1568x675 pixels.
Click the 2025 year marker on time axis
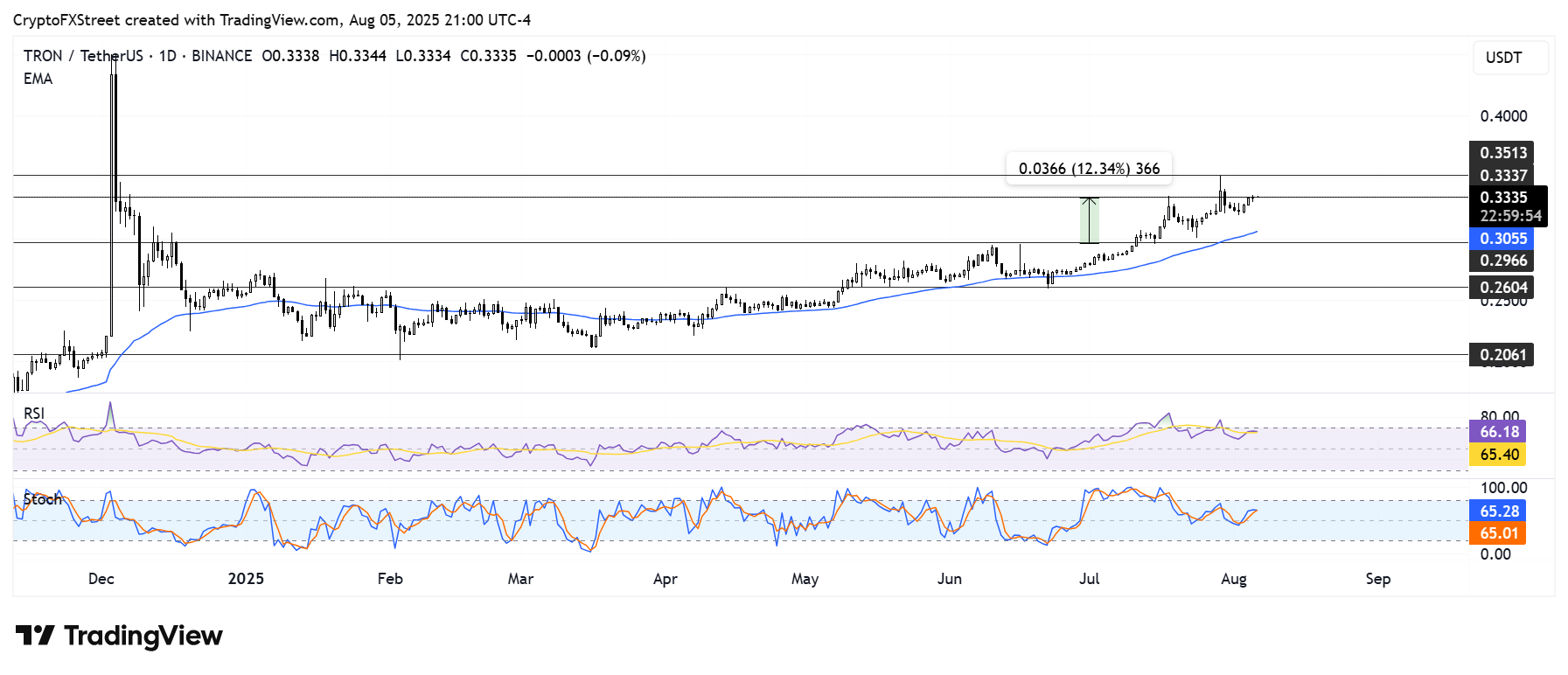point(246,579)
